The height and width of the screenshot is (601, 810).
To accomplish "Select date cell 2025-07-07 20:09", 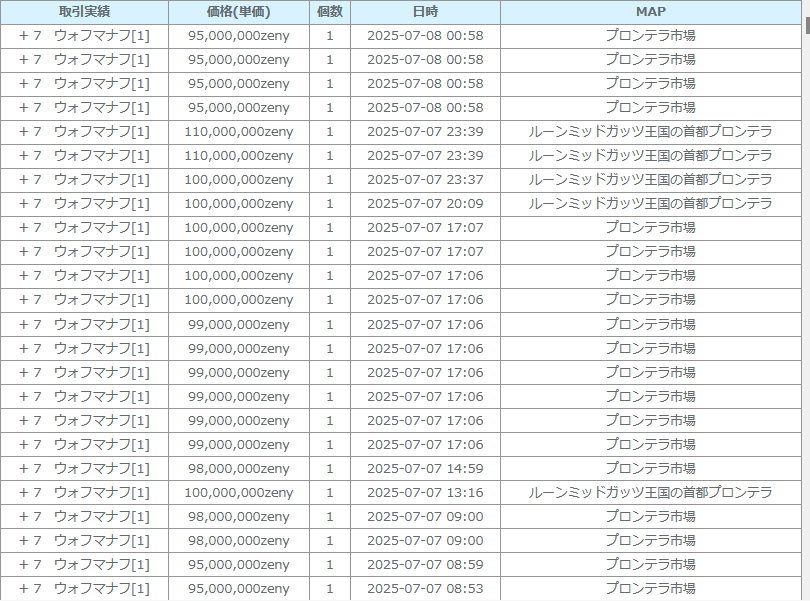I will tap(425, 204).
